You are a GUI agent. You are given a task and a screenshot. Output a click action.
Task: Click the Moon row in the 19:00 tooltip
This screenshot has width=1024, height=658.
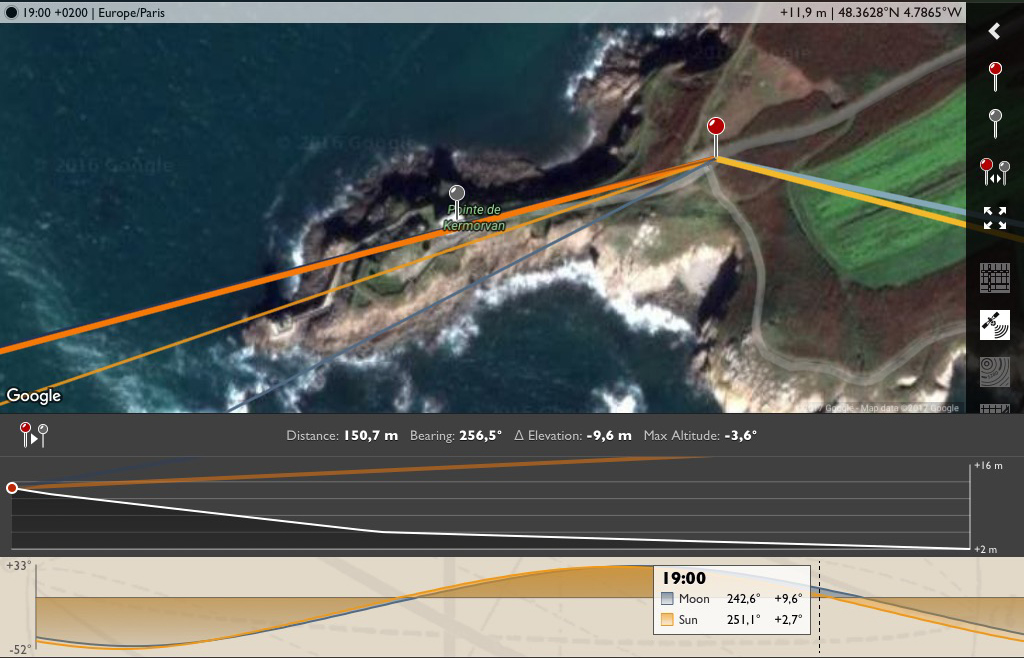(x=731, y=599)
